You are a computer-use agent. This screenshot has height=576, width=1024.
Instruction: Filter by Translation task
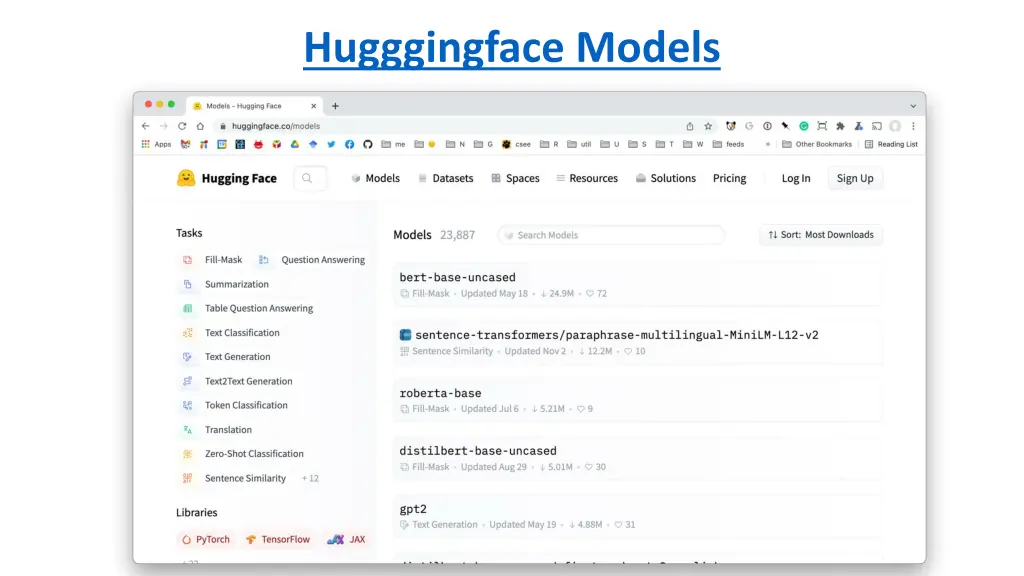[x=217, y=430]
